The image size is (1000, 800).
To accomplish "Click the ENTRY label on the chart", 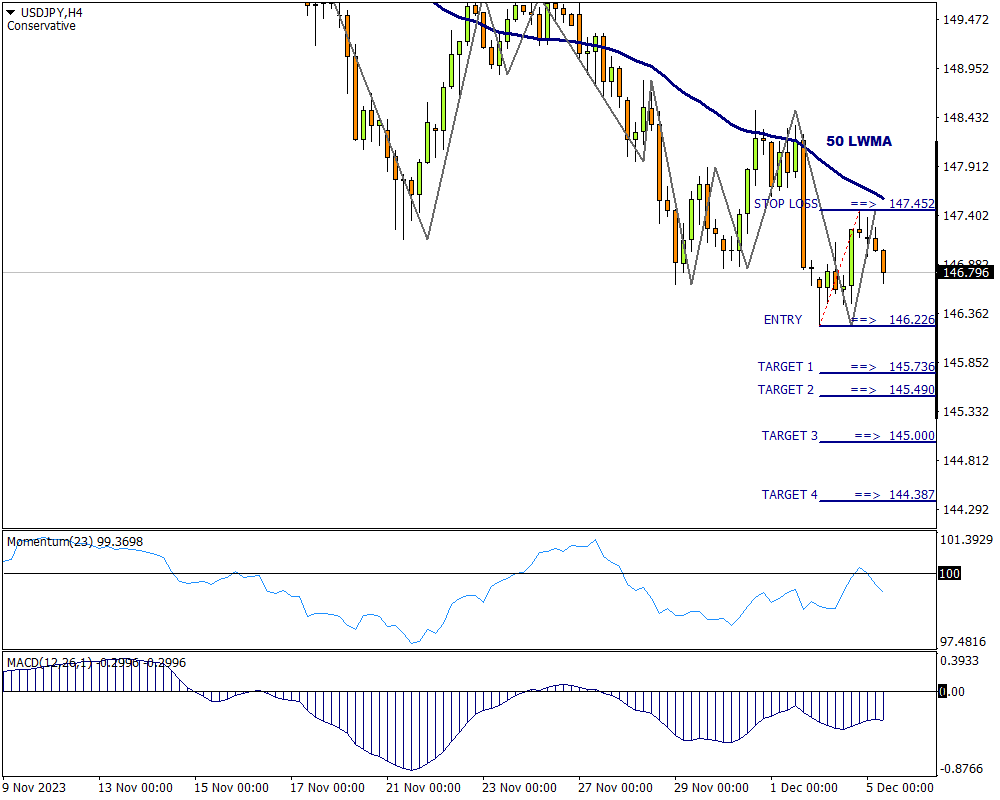I will [783, 320].
